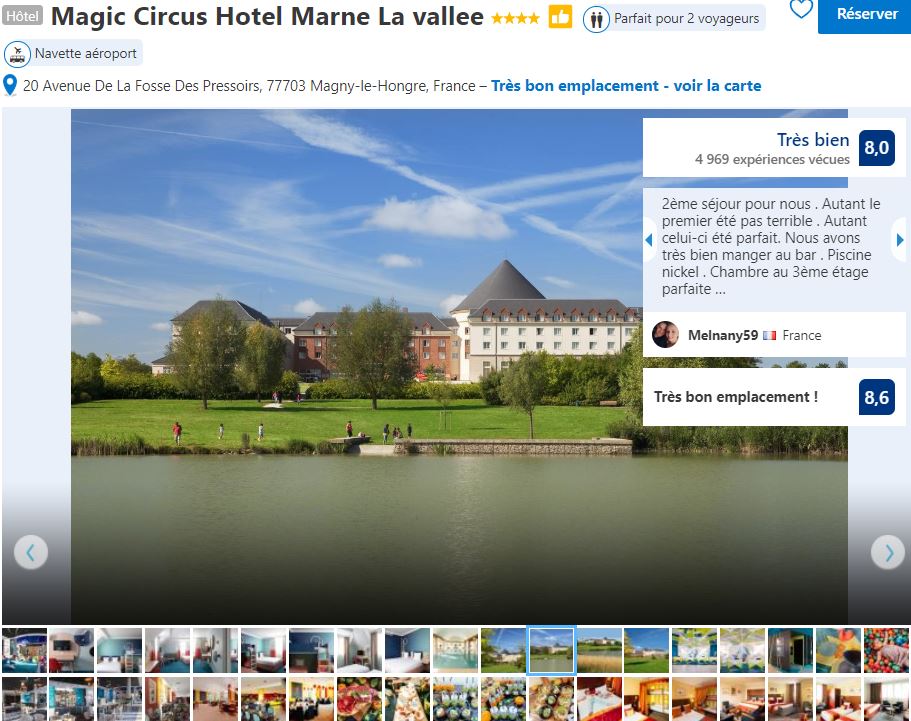Show next photo with right gallery arrow
911x721 pixels.
888,552
